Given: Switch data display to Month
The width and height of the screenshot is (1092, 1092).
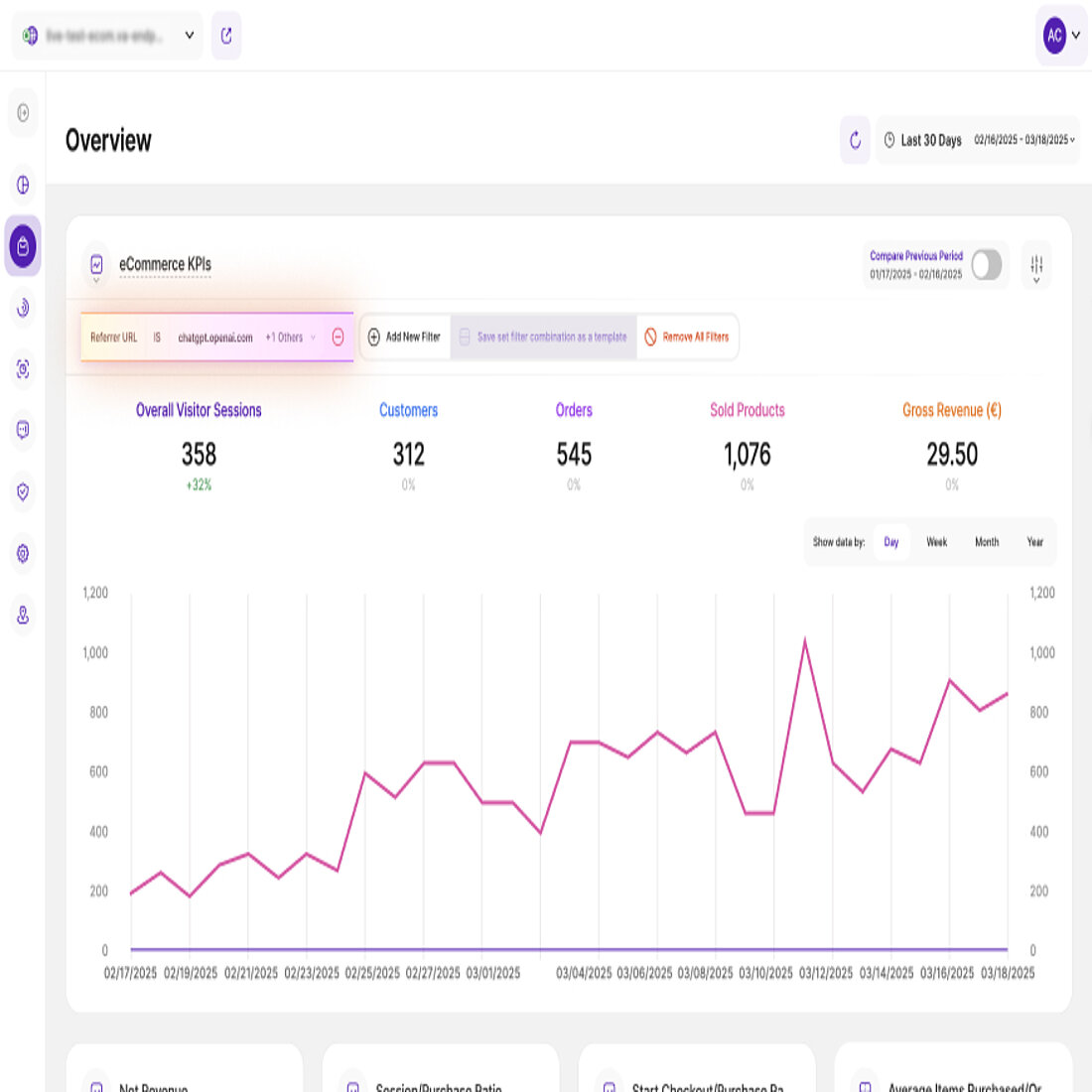Looking at the screenshot, I should [987, 542].
